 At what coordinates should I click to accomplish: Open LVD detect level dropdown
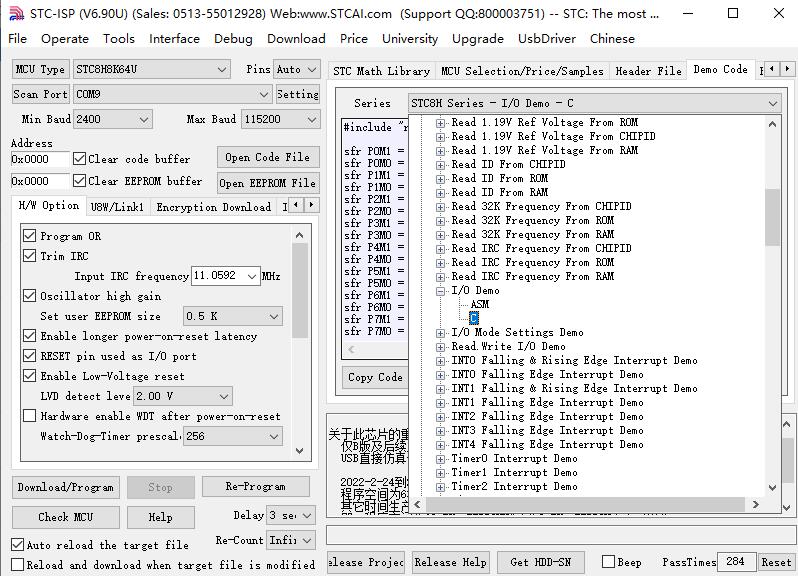(183, 396)
